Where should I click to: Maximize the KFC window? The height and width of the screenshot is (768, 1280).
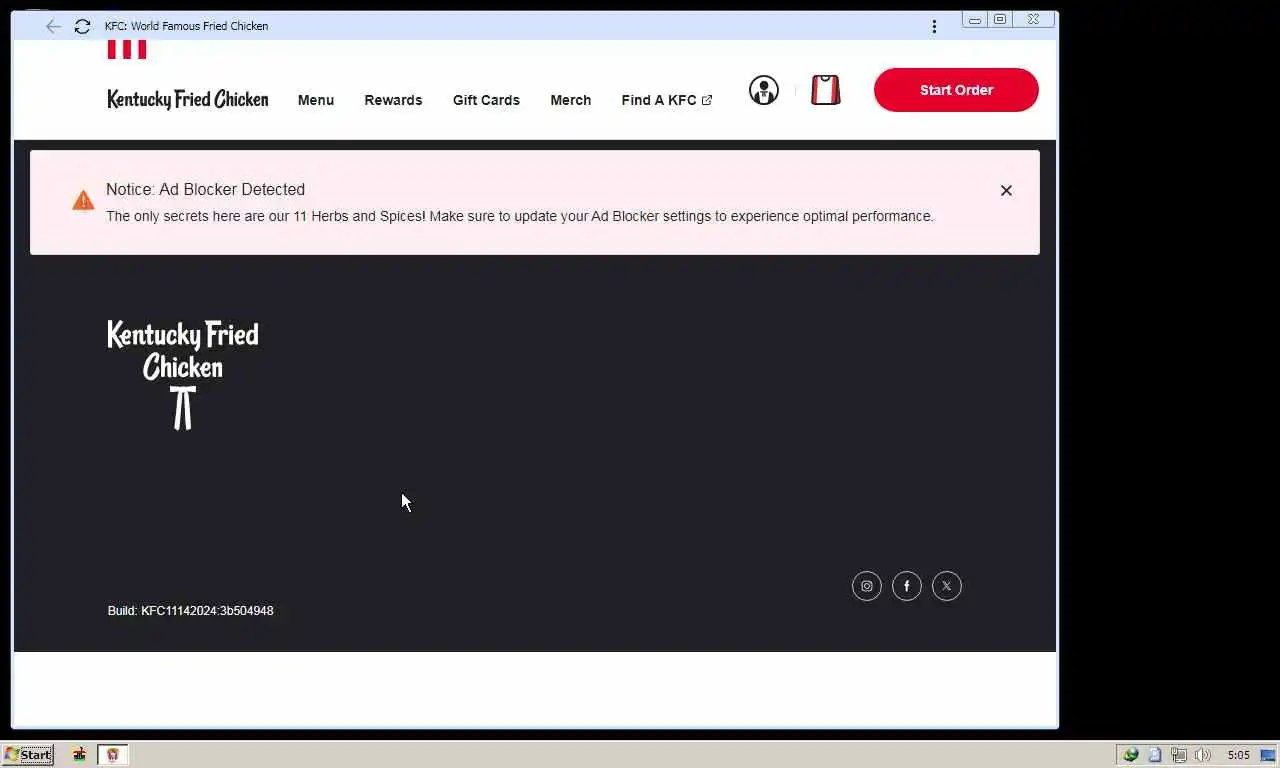(x=1000, y=19)
